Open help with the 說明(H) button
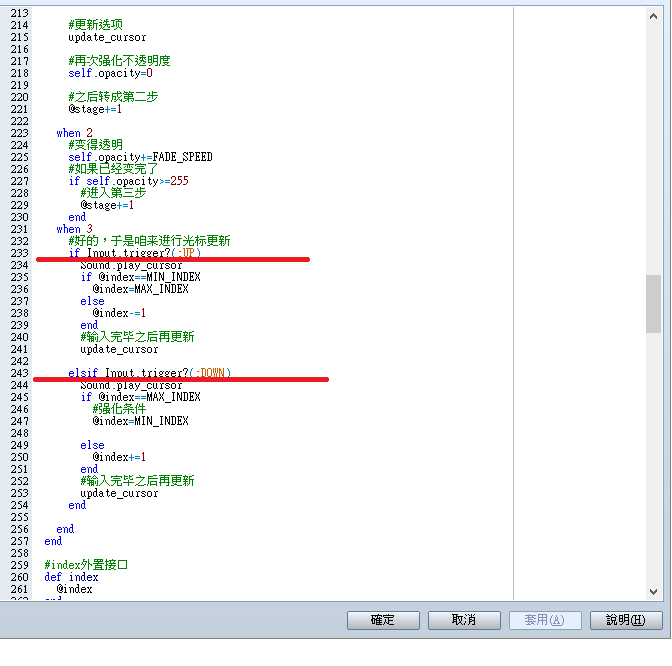 (x=626, y=620)
